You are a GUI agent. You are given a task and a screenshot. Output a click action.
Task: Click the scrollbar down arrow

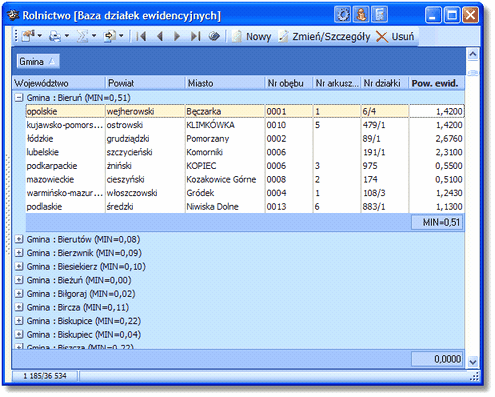pos(473,361)
